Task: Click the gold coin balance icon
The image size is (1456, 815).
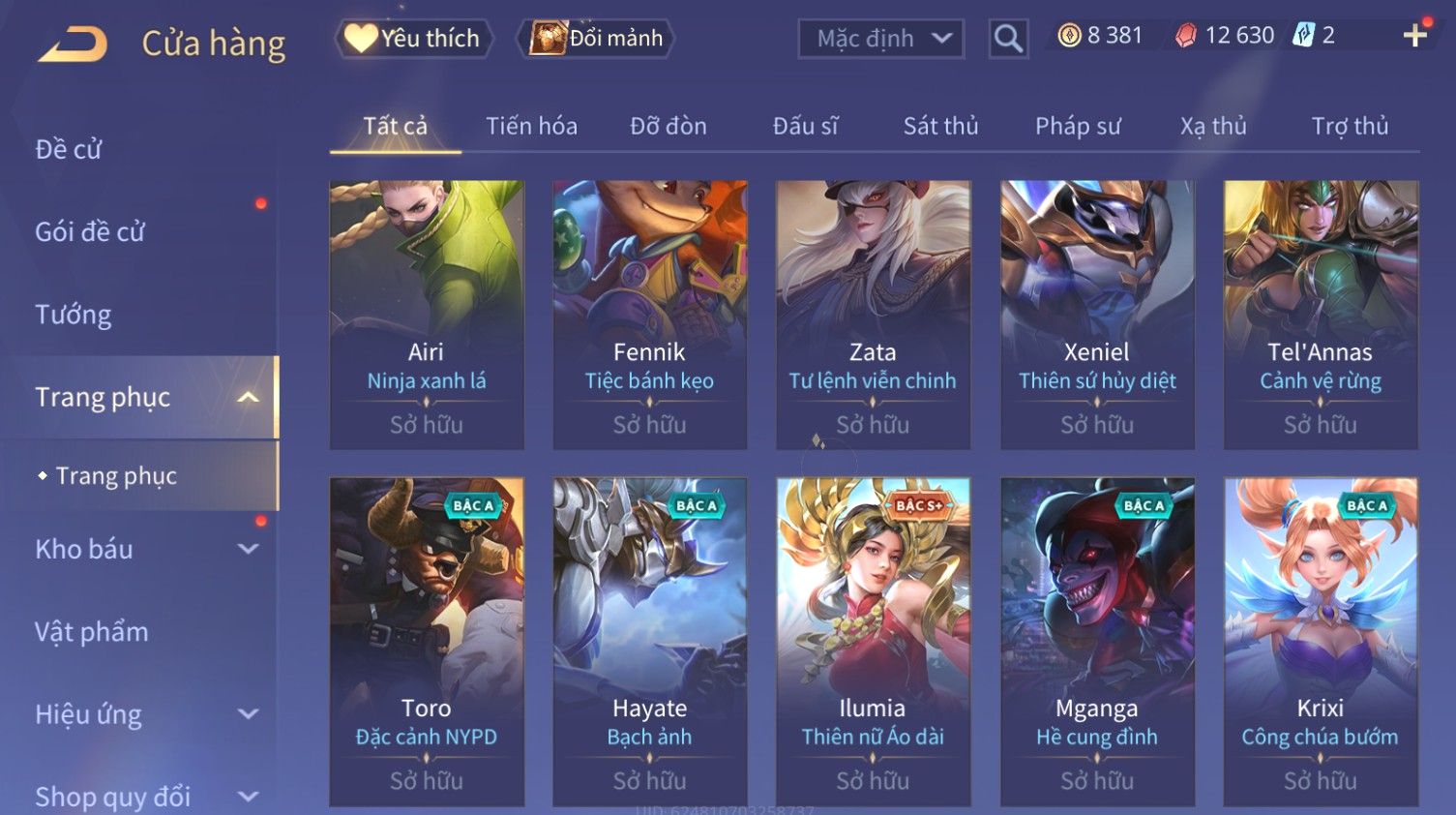Action: pyautogui.click(x=1069, y=36)
